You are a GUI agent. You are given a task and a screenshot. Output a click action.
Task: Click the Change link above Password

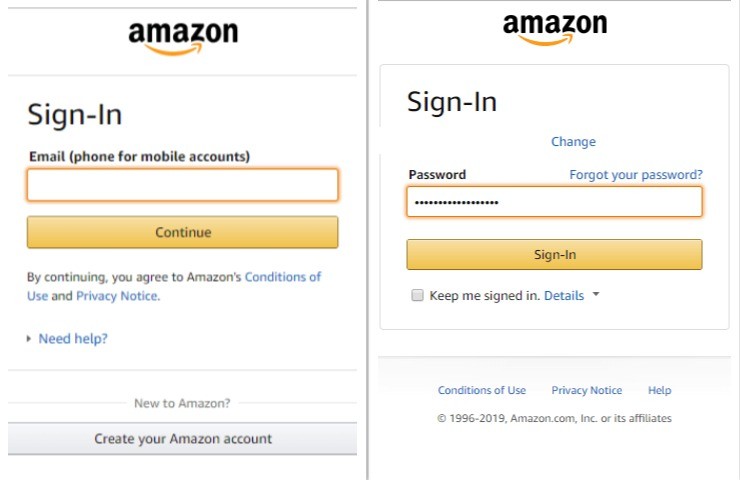click(x=573, y=142)
